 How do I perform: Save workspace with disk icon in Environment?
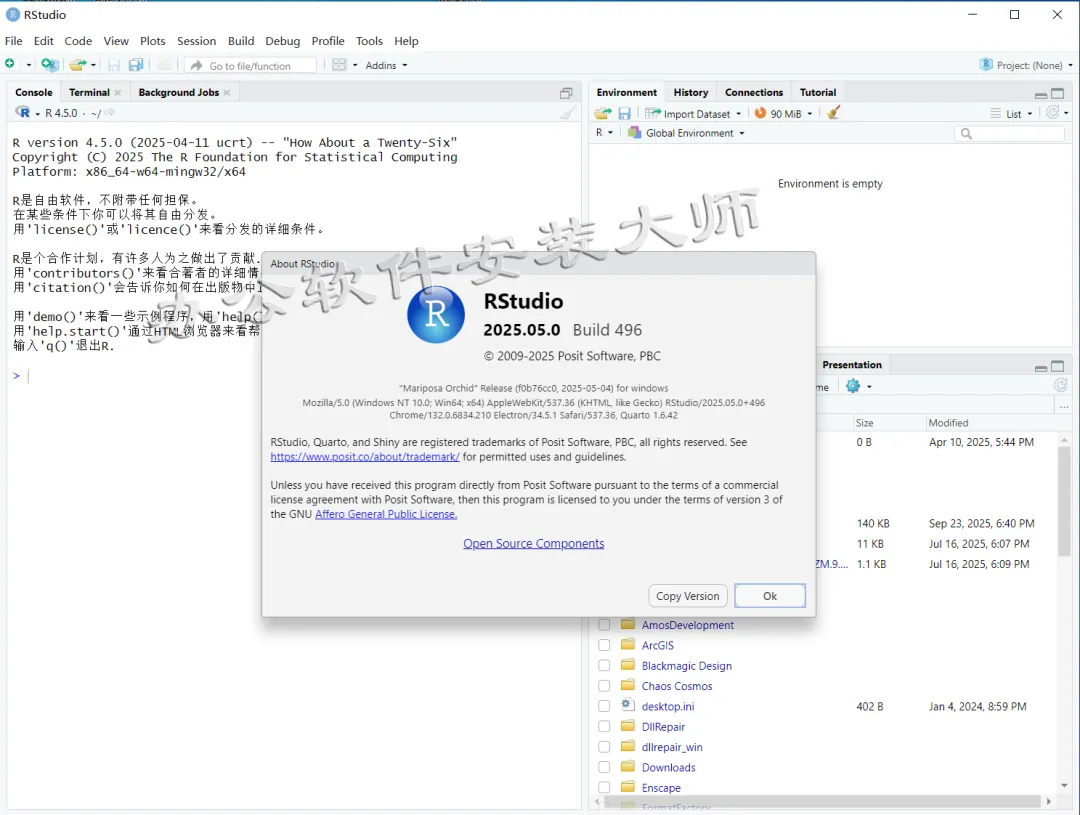(x=625, y=113)
